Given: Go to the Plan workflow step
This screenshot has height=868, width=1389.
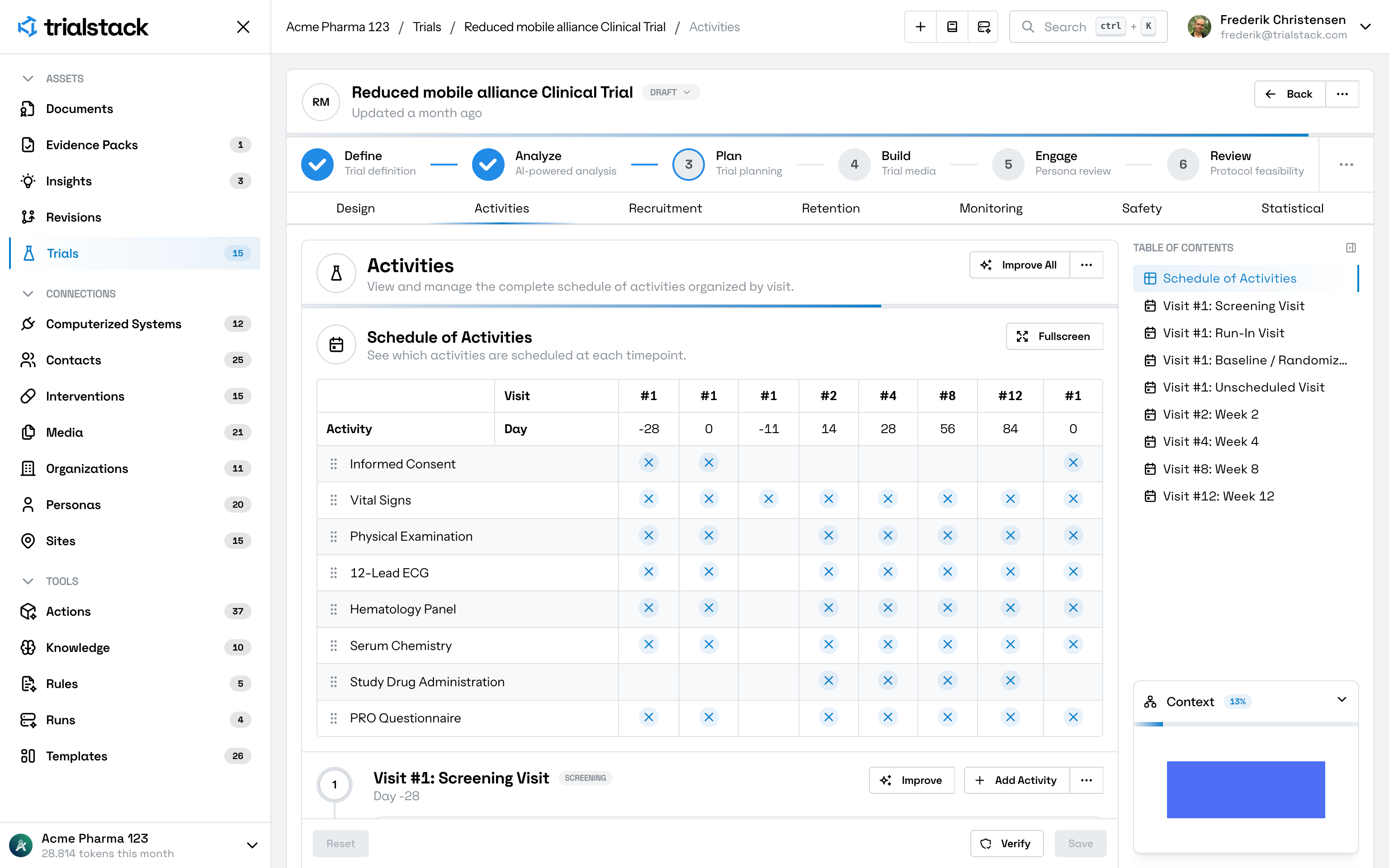Looking at the screenshot, I should tap(728, 165).
